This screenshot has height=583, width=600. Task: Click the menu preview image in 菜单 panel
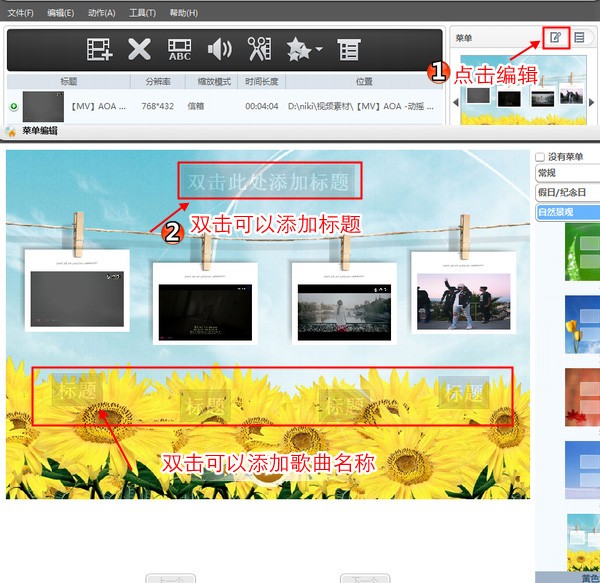(x=523, y=90)
